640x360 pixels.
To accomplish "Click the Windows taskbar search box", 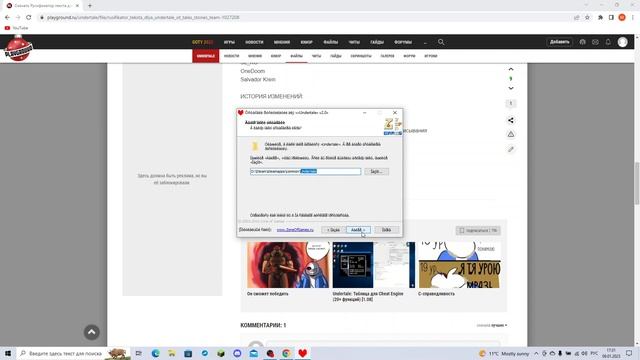I will [x=73, y=353].
